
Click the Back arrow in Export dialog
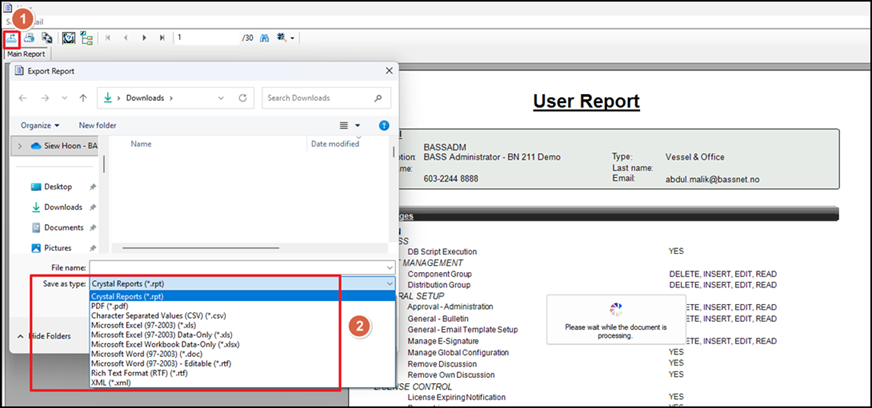tap(23, 98)
